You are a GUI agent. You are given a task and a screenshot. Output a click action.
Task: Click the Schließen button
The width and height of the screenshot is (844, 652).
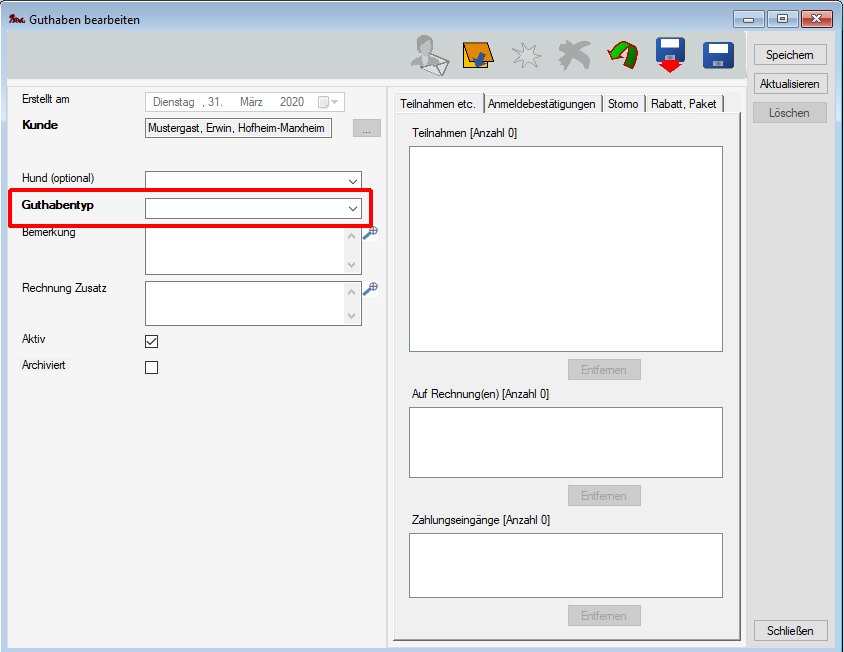(x=789, y=631)
